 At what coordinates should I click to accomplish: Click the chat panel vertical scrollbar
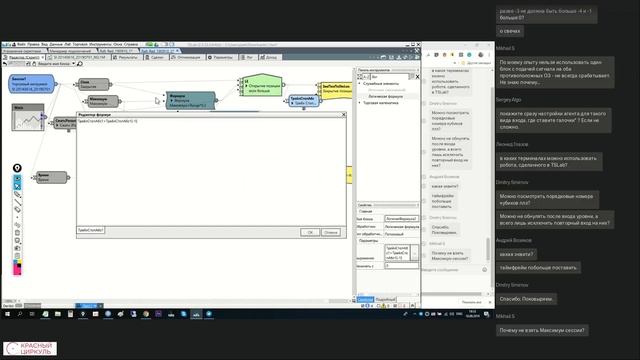(488, 249)
